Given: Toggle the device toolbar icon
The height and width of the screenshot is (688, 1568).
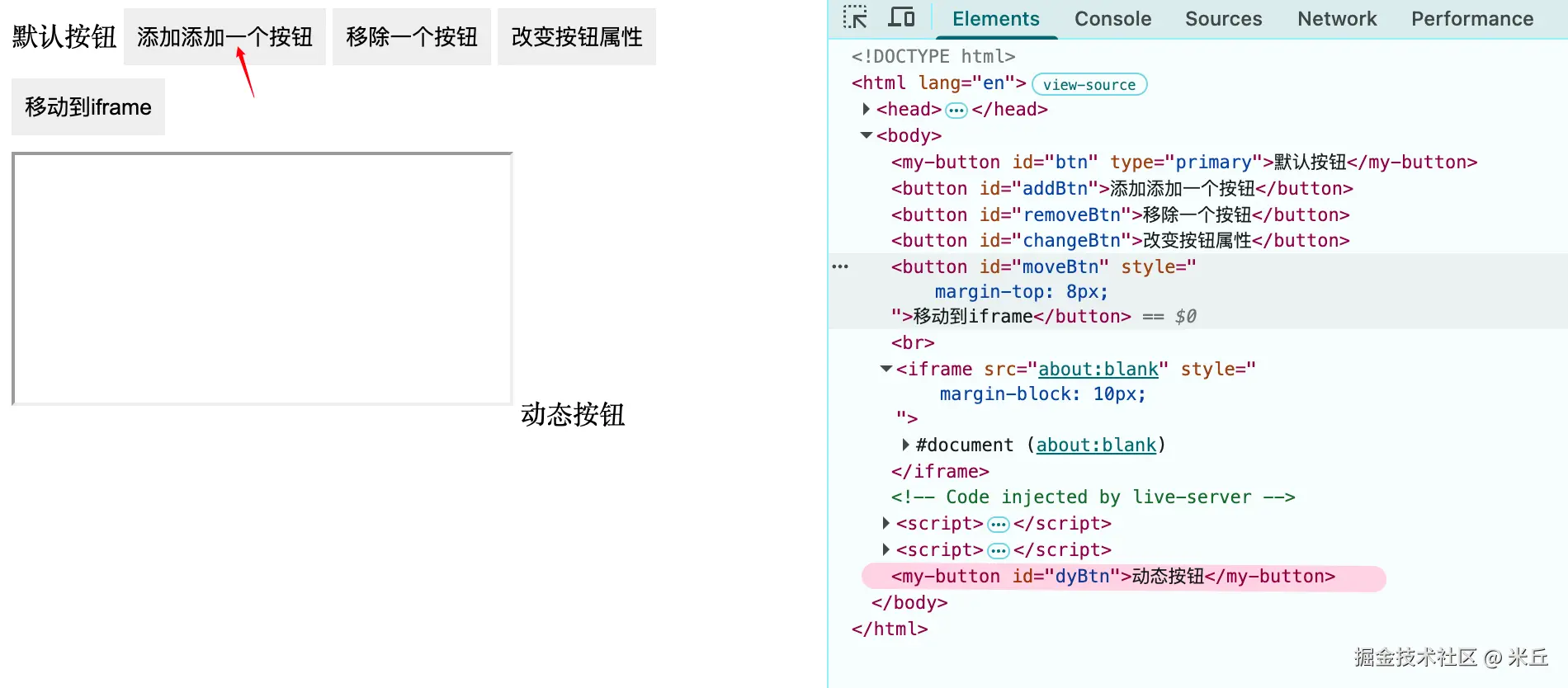Looking at the screenshot, I should [901, 17].
